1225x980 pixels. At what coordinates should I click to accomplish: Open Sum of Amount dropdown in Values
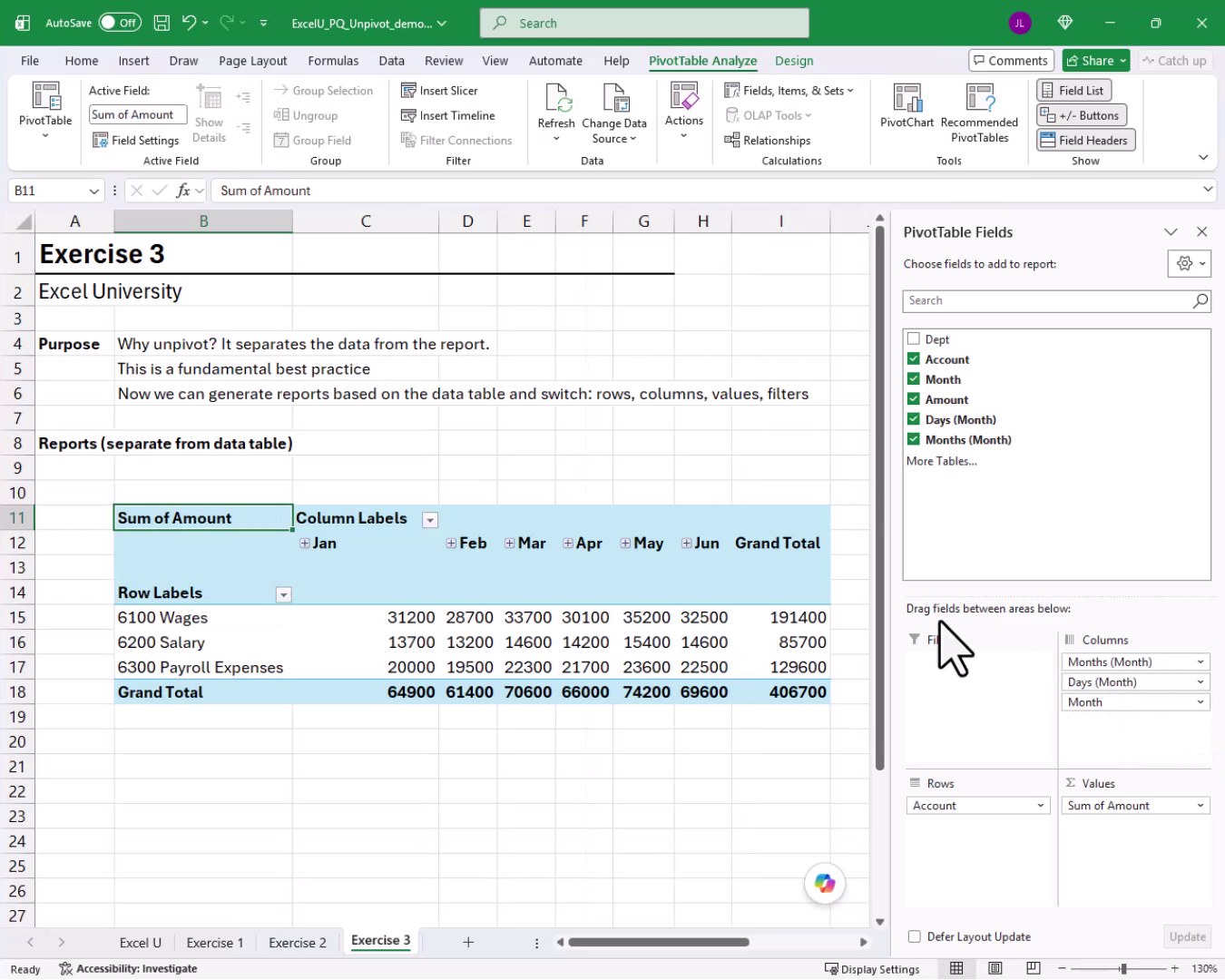1200,805
